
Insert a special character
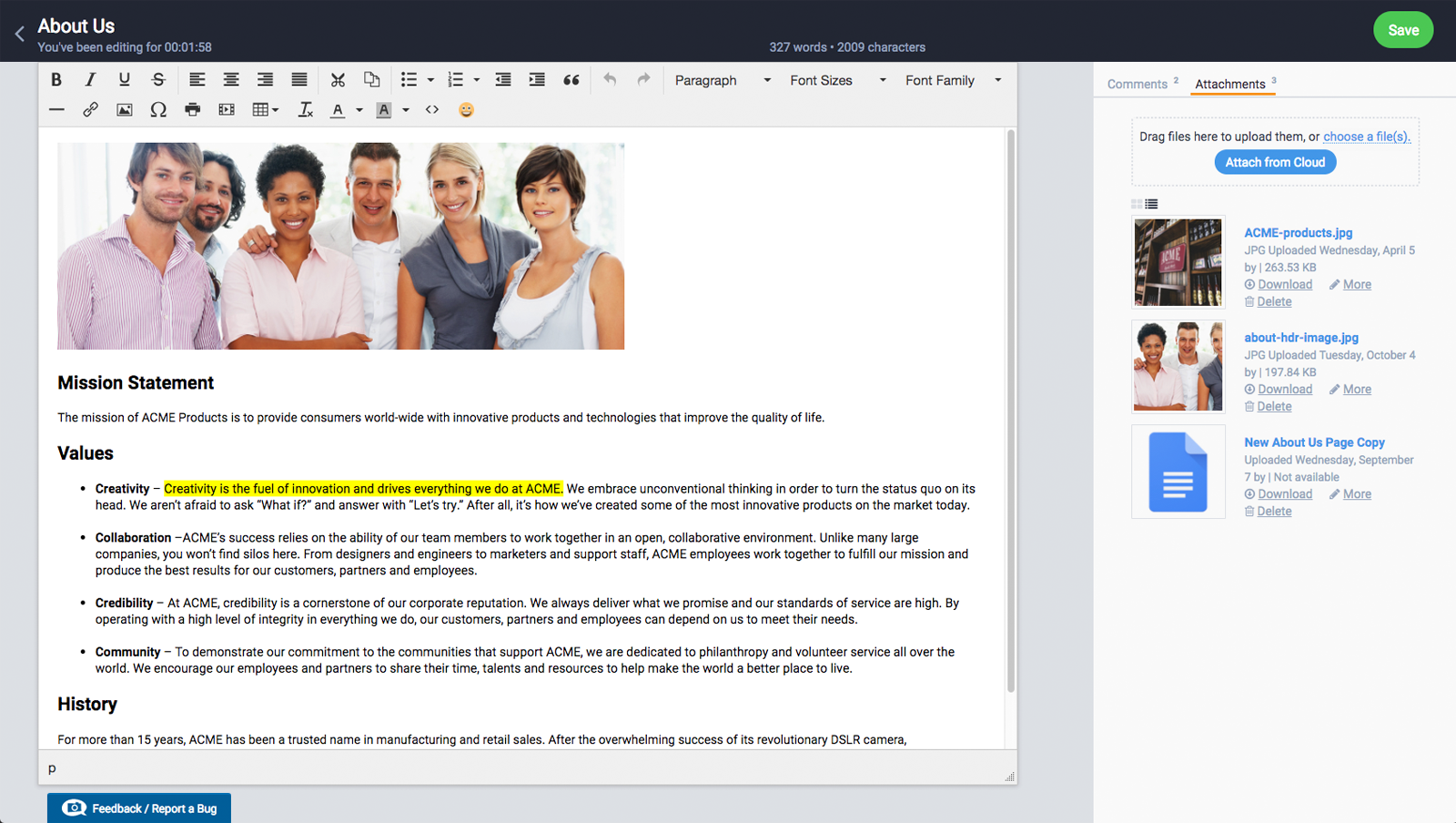click(158, 110)
